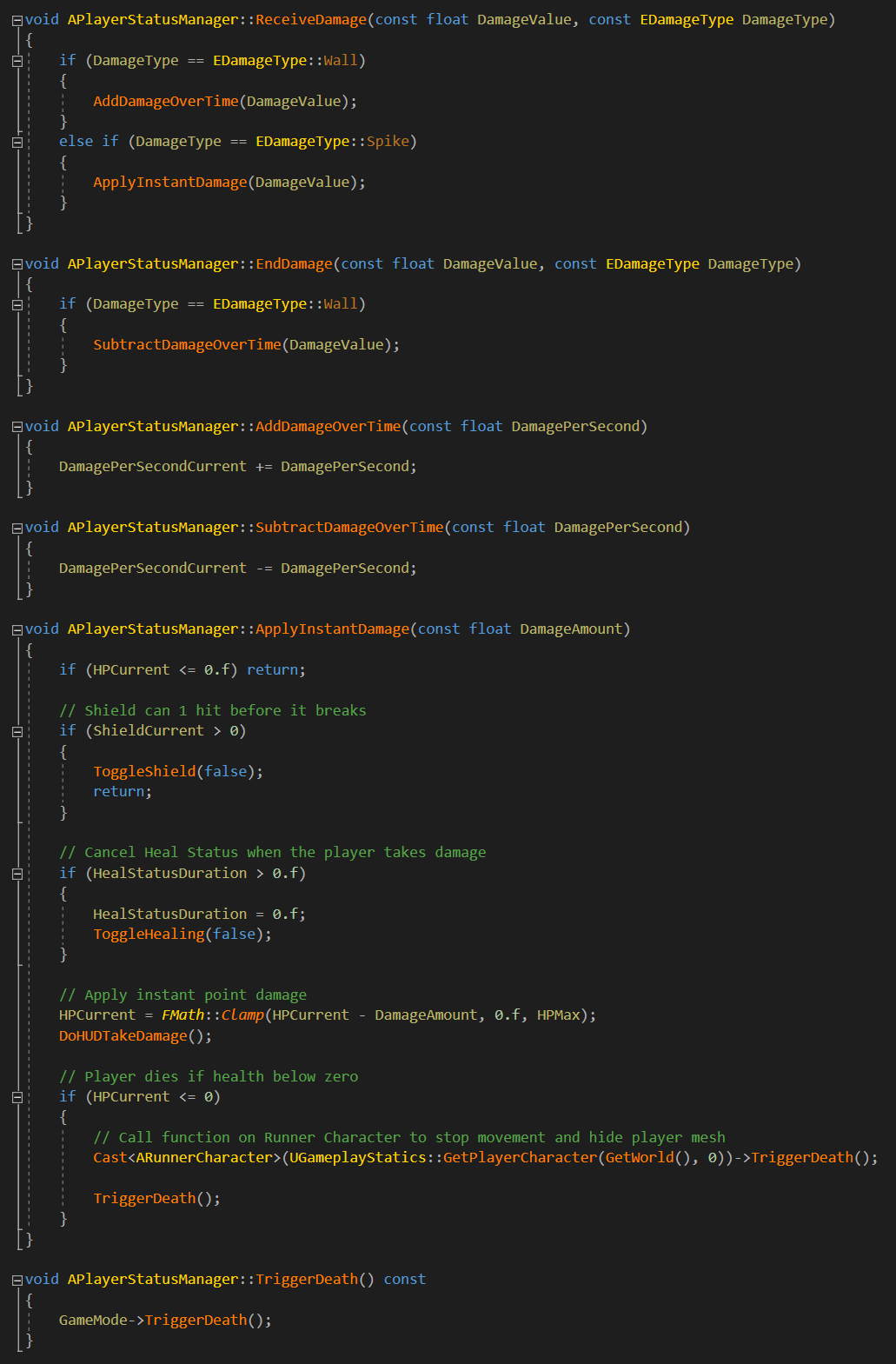Screen dimensions: 896x1364
Task: Collapse the Wall if-block inside EndDamage
Action: coord(17,304)
